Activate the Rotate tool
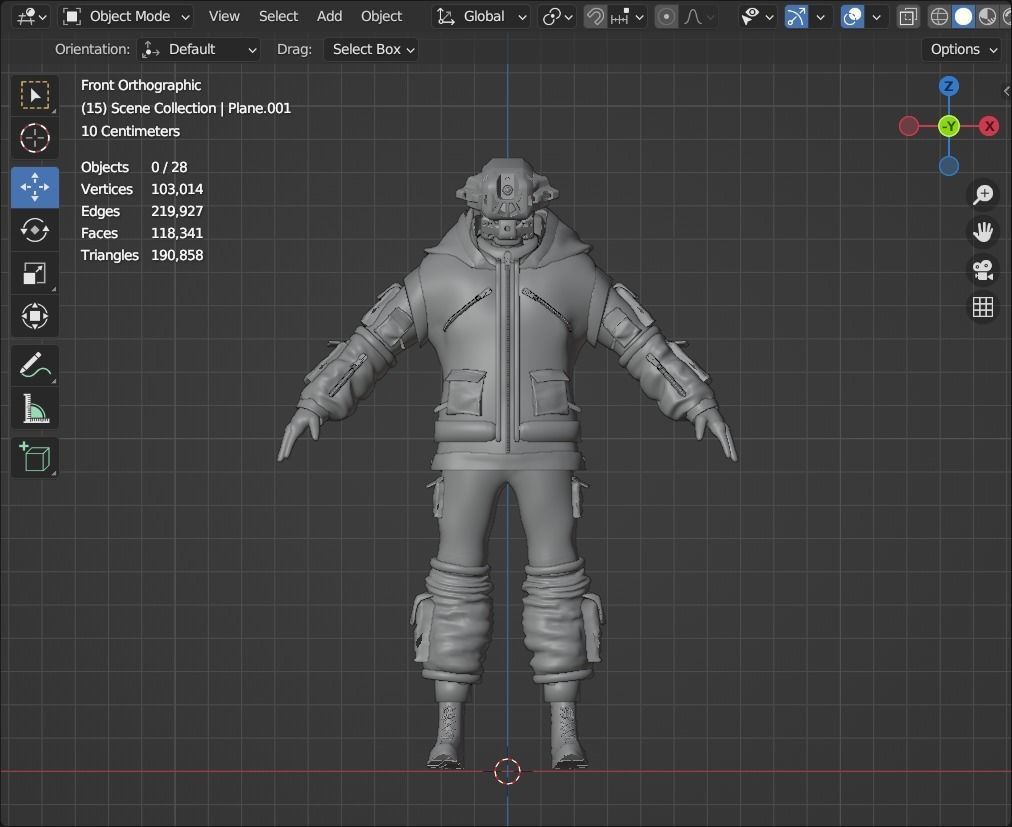The width and height of the screenshot is (1012, 827). (x=35, y=230)
